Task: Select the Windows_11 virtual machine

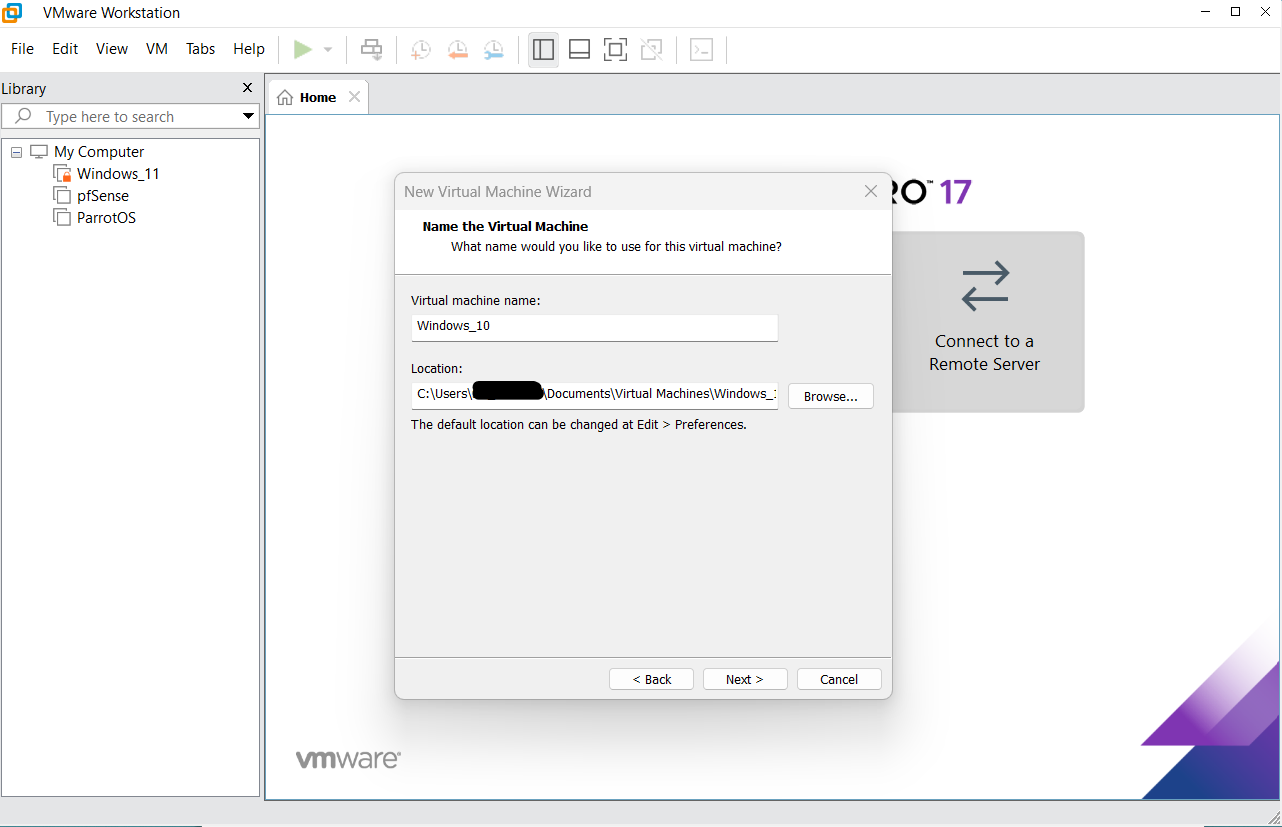Action: coord(118,174)
